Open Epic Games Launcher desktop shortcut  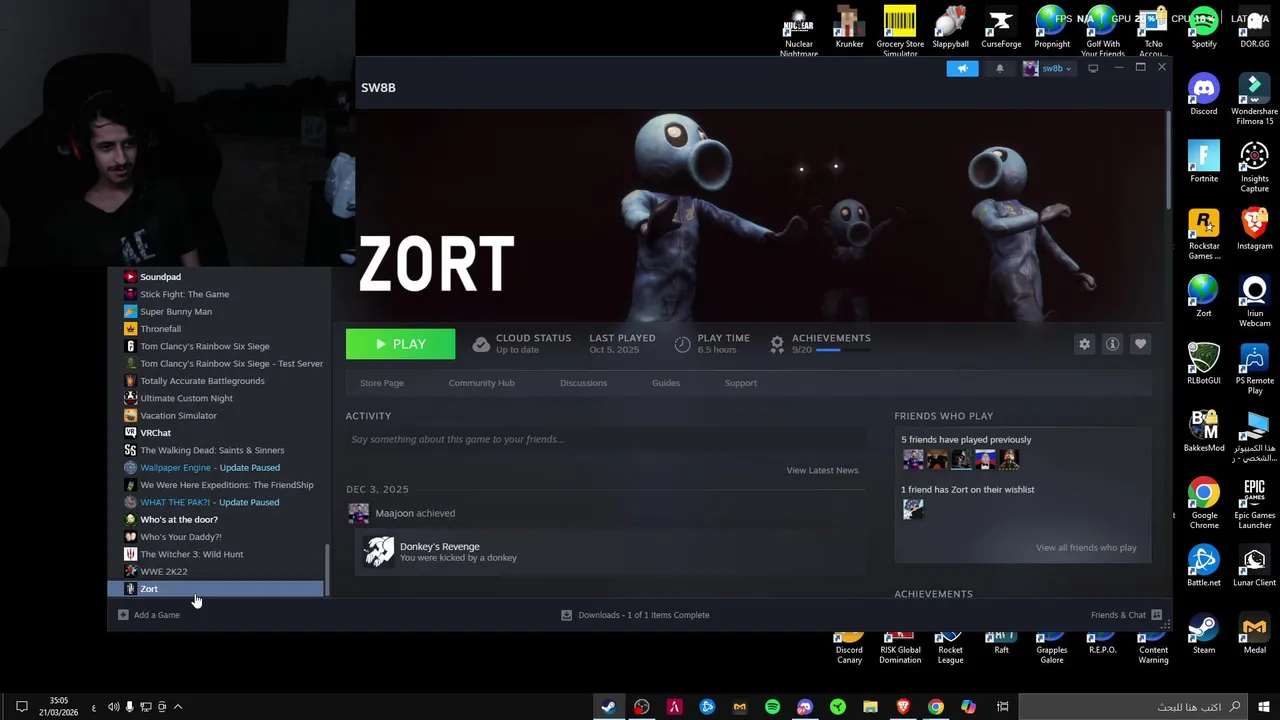click(x=1254, y=502)
